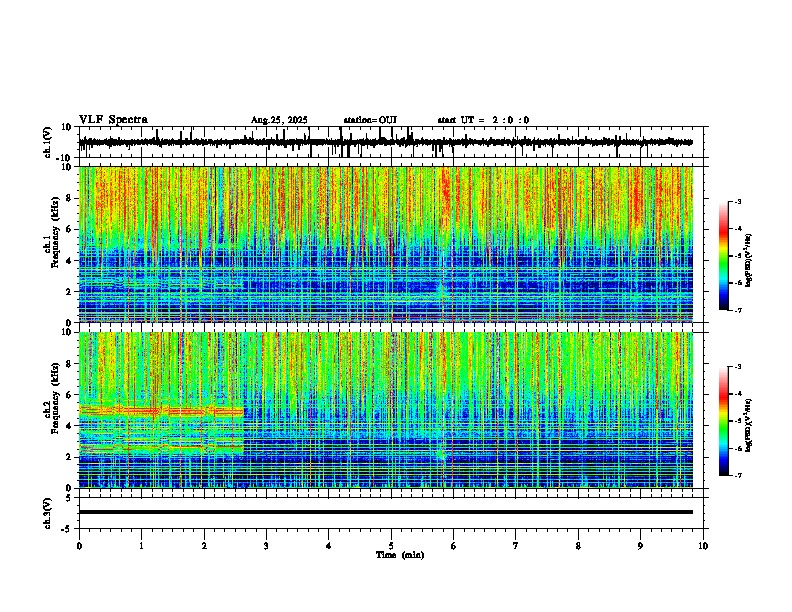Click the "-7" label on ch.1 color scale
Viewport: 792px width, 612px height.
pyautogui.click(x=737, y=310)
